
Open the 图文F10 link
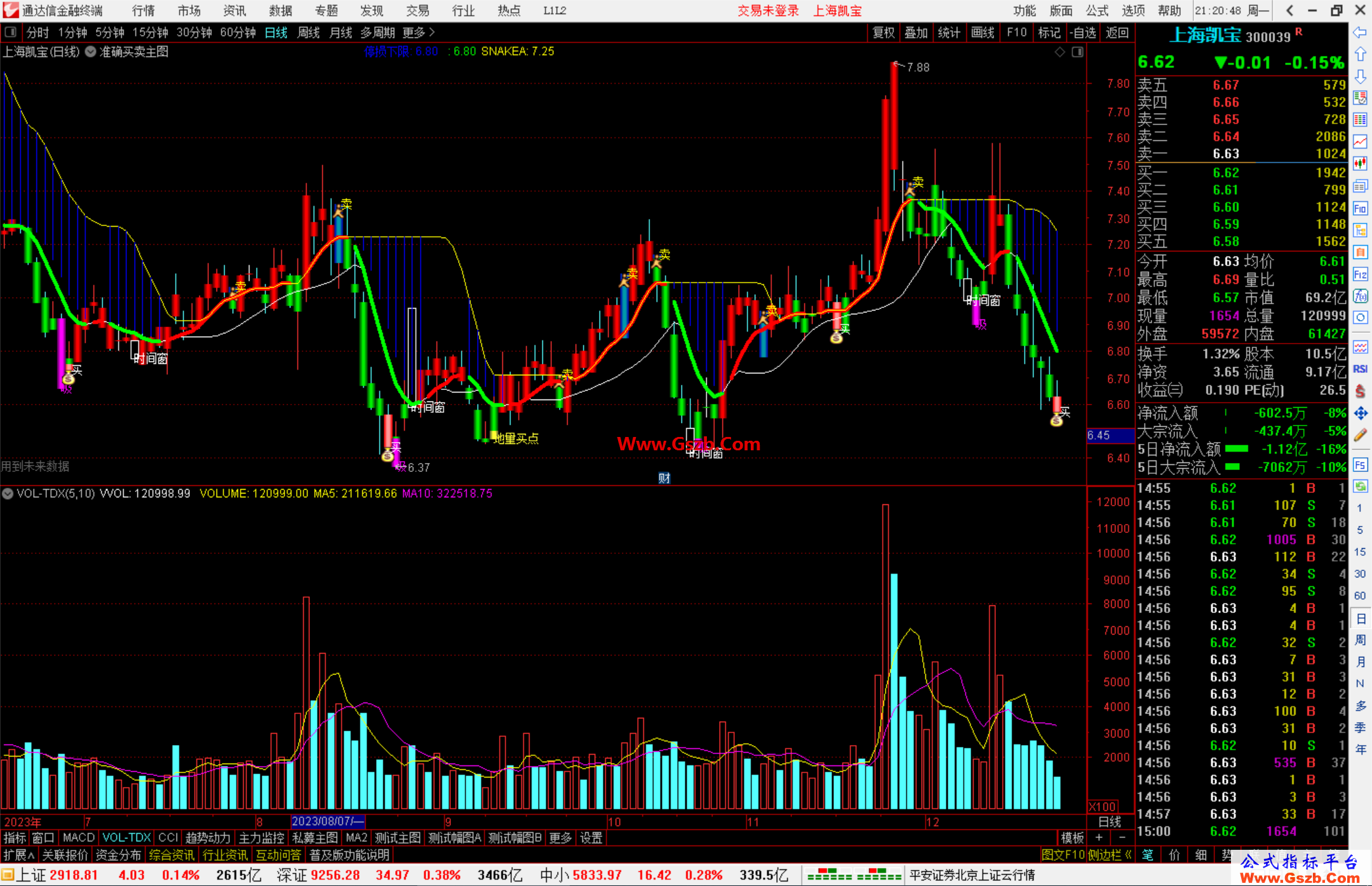point(1063,855)
